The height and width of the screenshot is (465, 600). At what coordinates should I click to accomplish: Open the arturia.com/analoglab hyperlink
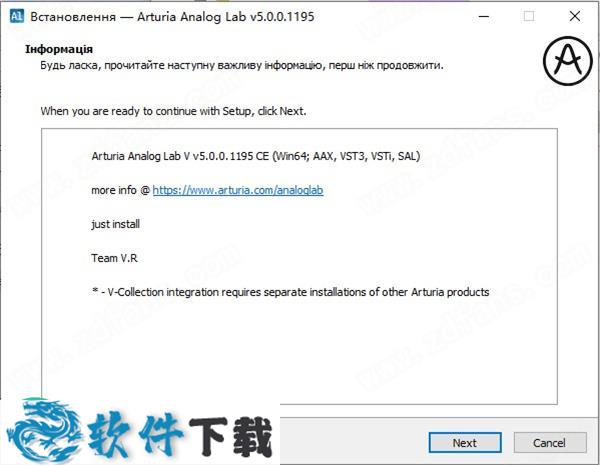coord(238,190)
